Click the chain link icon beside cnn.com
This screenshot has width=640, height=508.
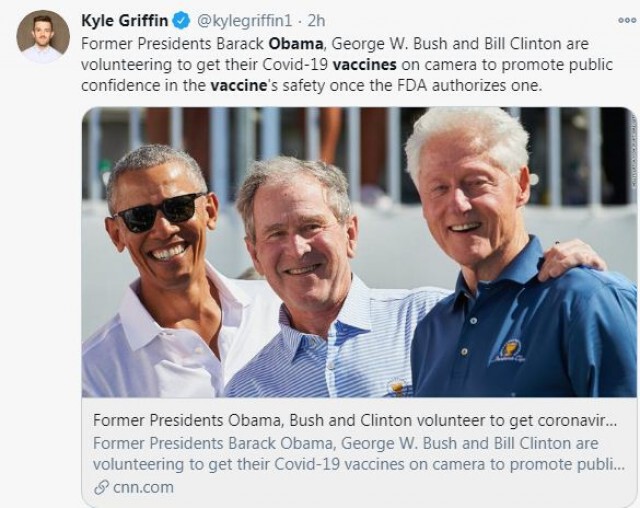101,488
